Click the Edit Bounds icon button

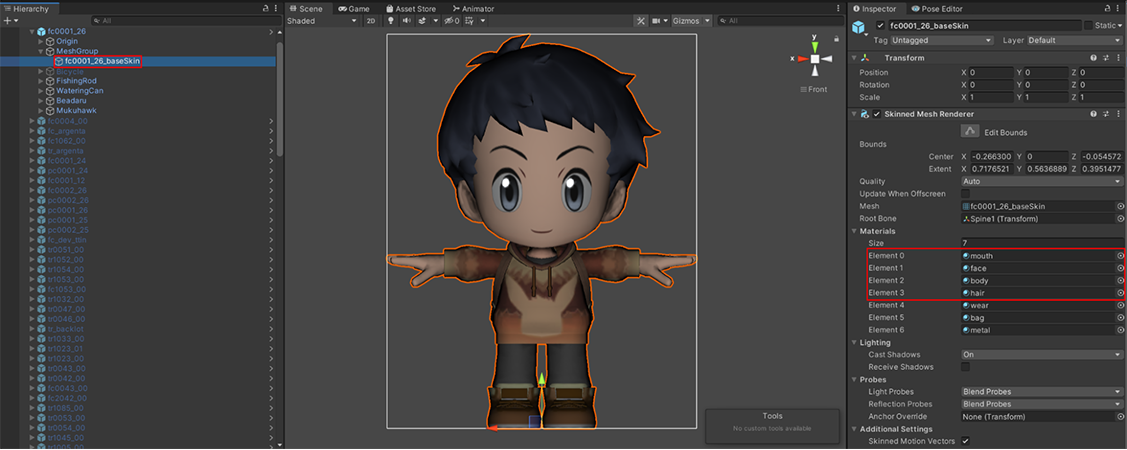tap(969, 132)
